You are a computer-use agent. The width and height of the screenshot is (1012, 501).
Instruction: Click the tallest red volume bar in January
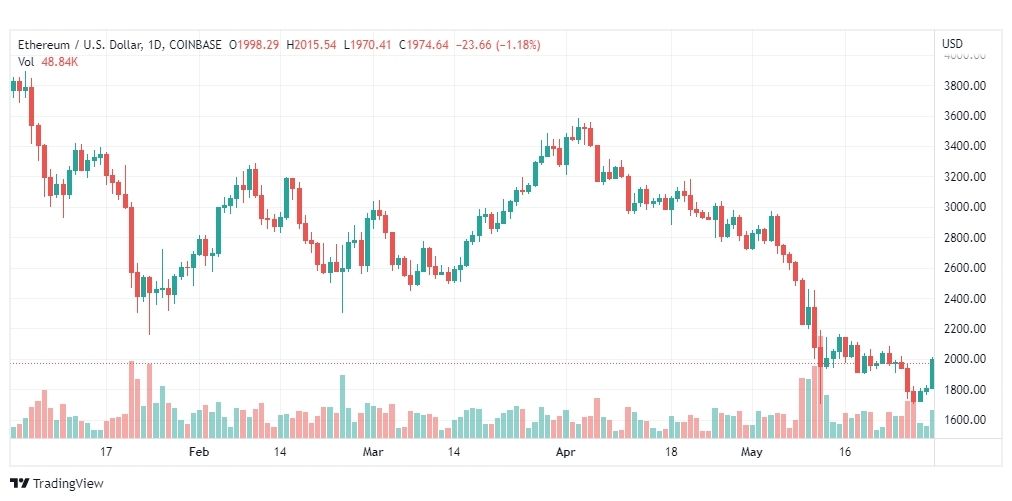[x=132, y=400]
